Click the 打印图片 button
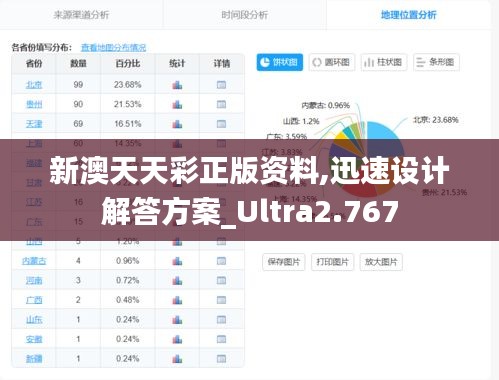Viewport: 499px width, 380px height. click(x=332, y=262)
